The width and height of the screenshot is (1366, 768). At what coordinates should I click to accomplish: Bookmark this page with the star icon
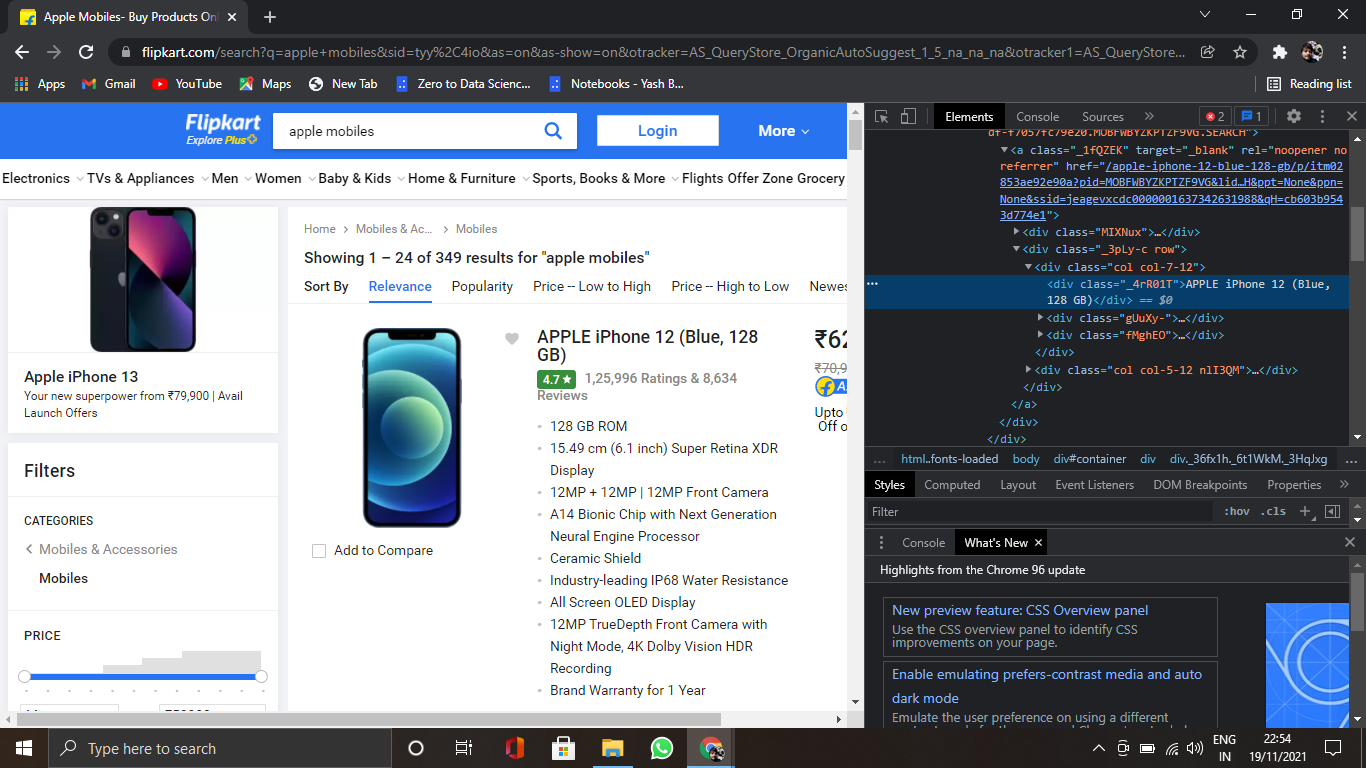[1240, 52]
